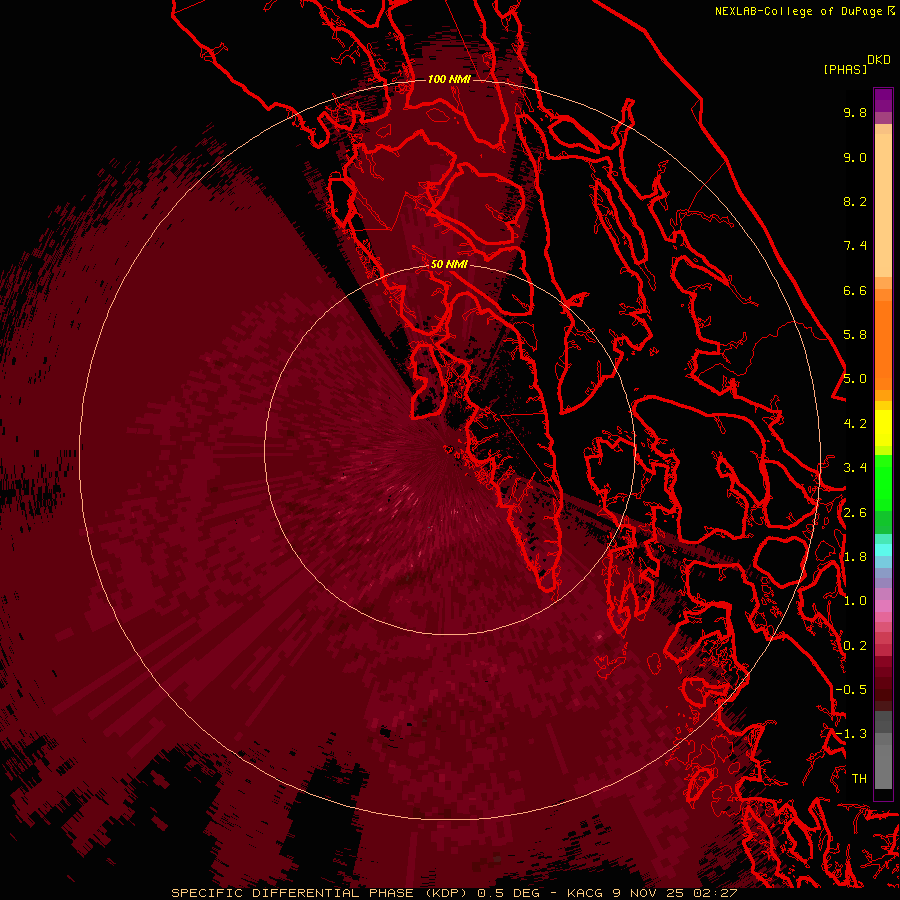Click the purple segment atop the color bar
This screenshot has height=900, width=900.
(883, 100)
